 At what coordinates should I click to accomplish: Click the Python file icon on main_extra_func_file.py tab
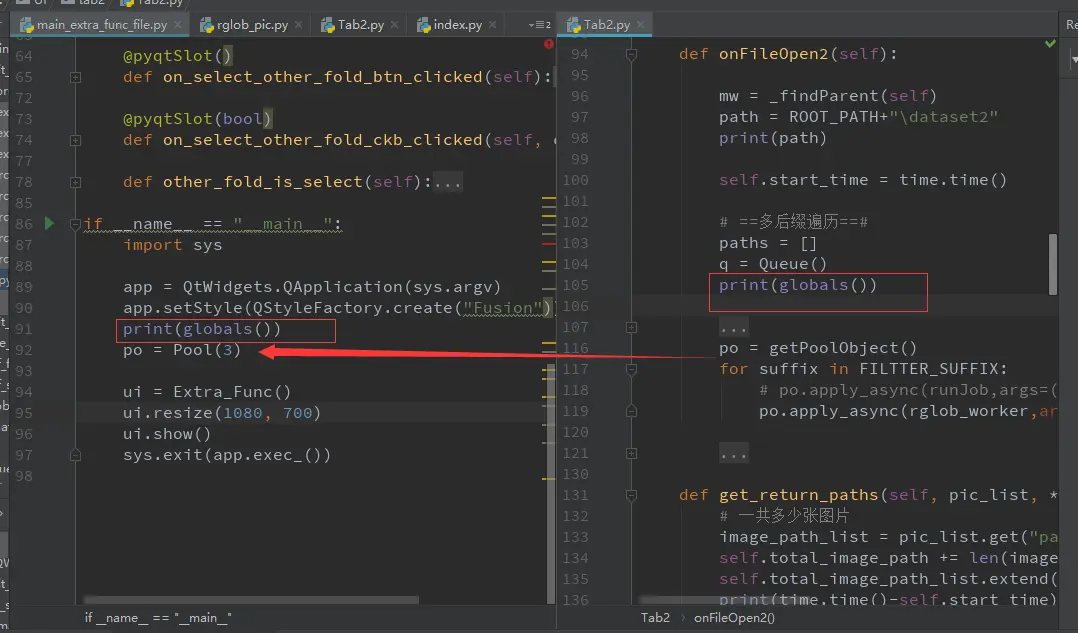[x=27, y=25]
